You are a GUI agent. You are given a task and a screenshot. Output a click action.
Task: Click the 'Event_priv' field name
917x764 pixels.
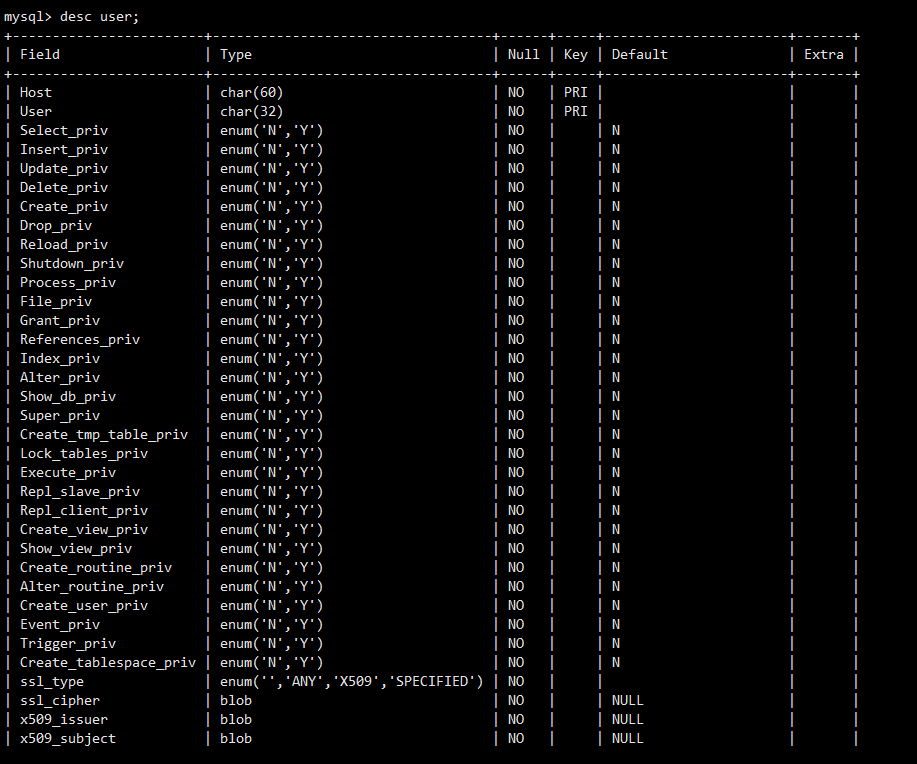pyautogui.click(x=60, y=625)
